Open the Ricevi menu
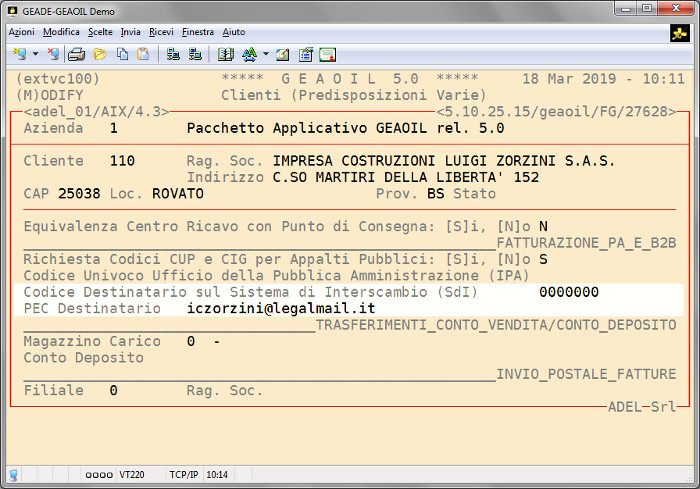This screenshot has width=700, height=489. [161, 32]
